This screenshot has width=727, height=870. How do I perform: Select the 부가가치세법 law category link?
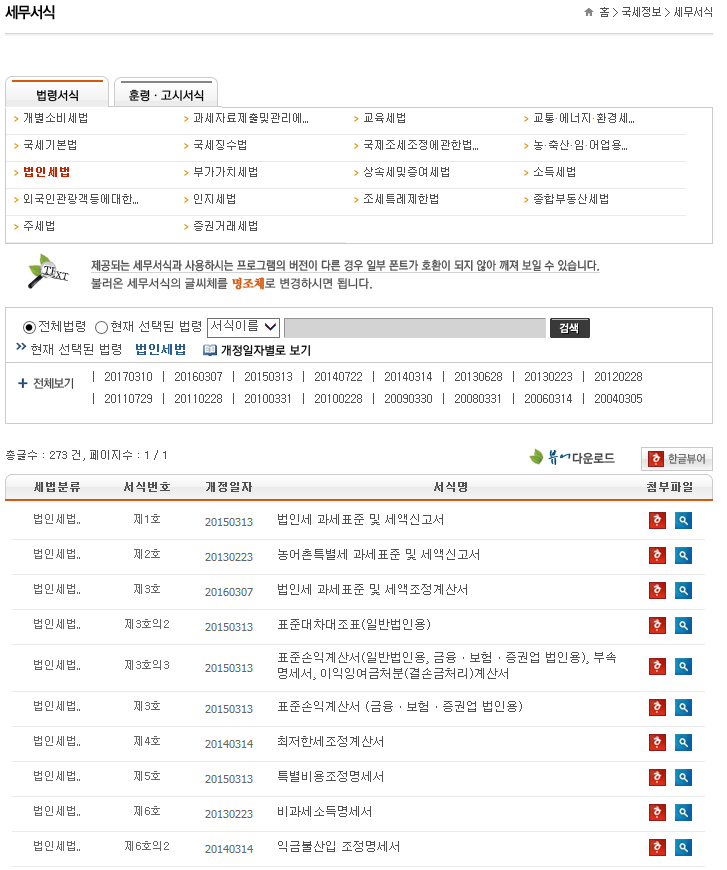point(225,172)
